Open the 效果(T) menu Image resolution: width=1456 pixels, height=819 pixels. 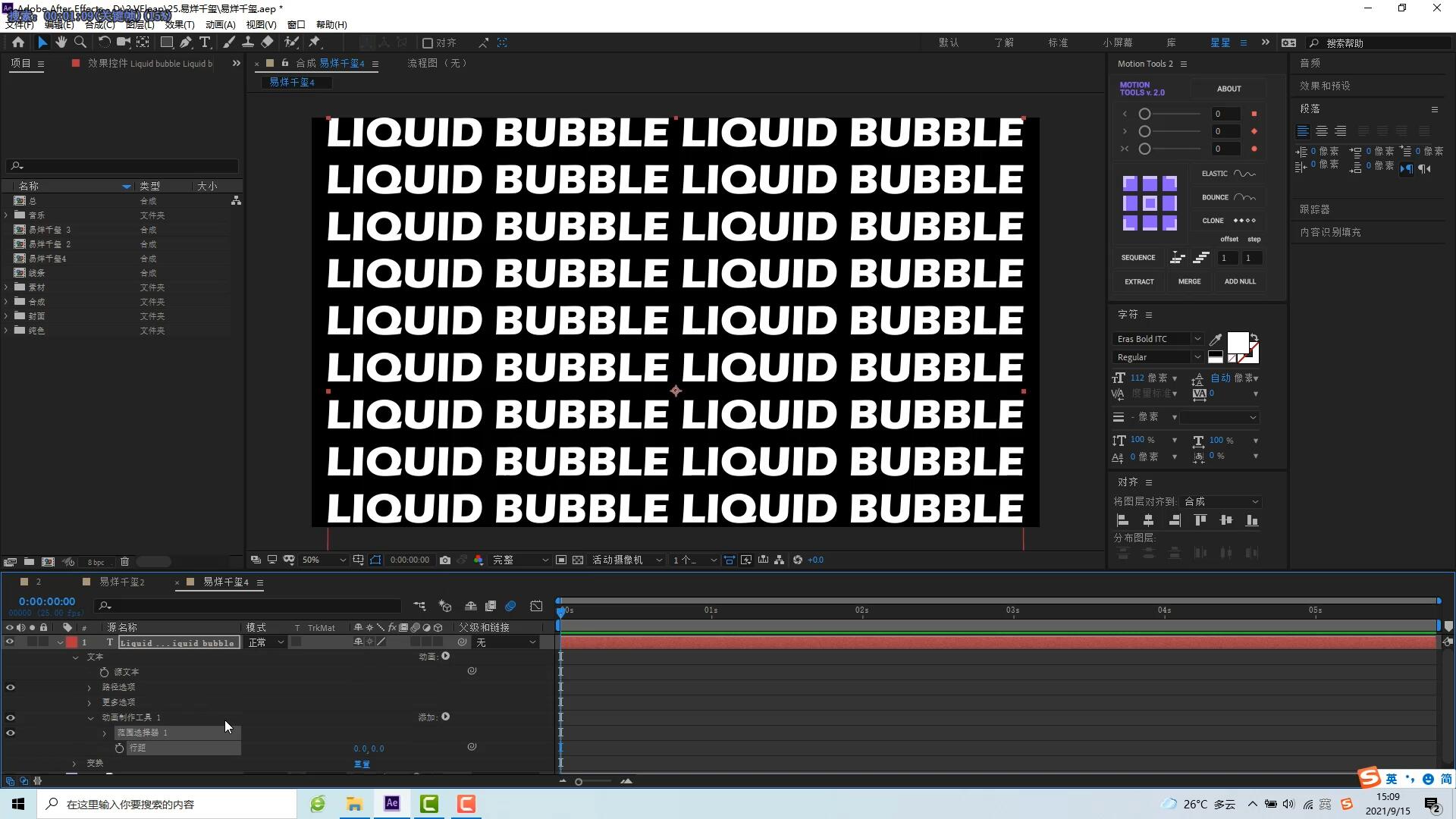pyautogui.click(x=180, y=25)
